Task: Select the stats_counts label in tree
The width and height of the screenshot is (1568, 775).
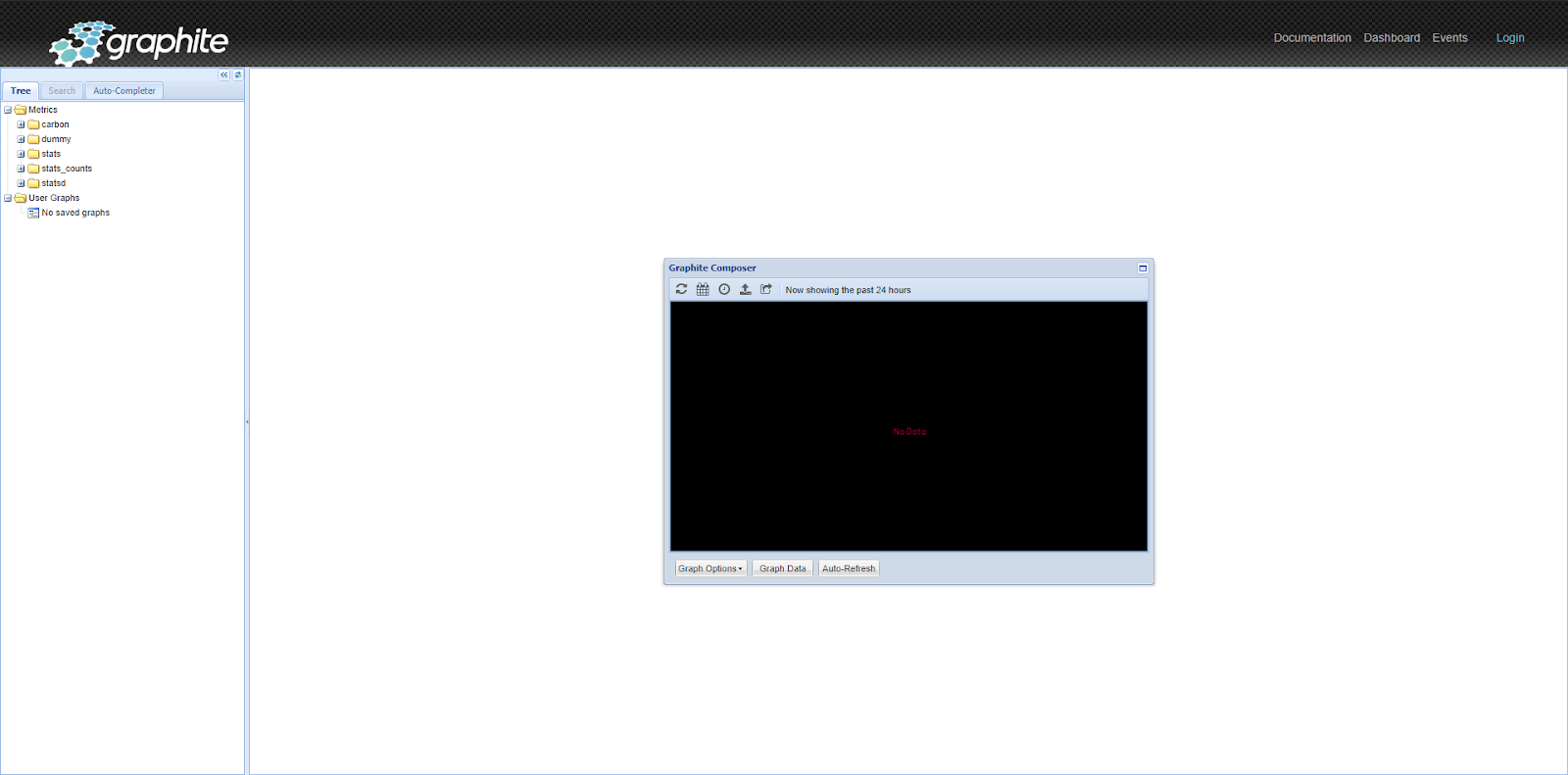Action: coord(67,169)
